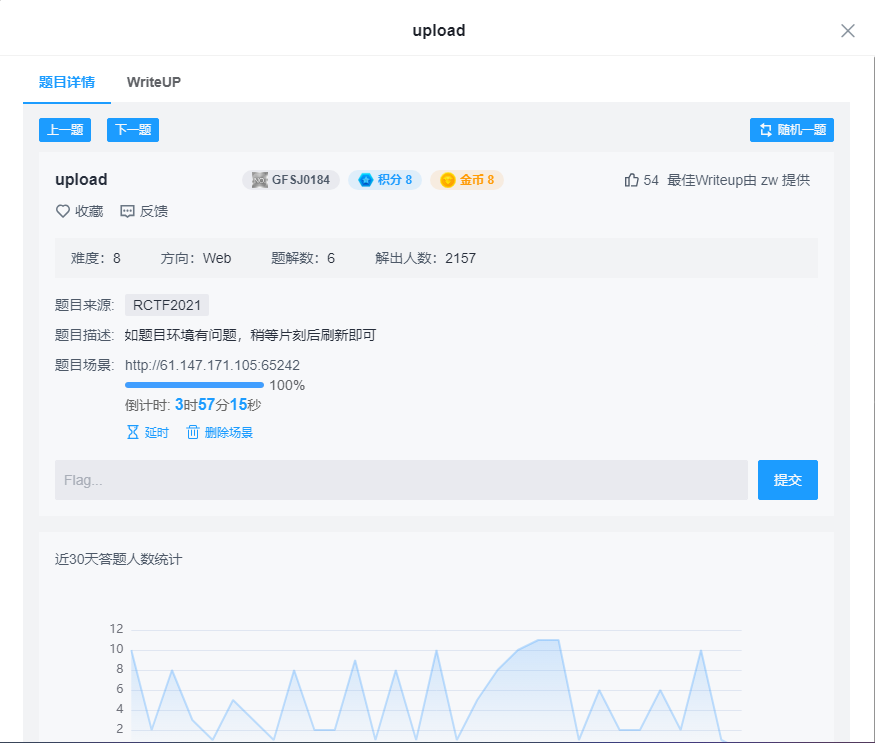Like the challenge with thumbs-up icon
Screen dimensions: 875x743
pos(631,180)
